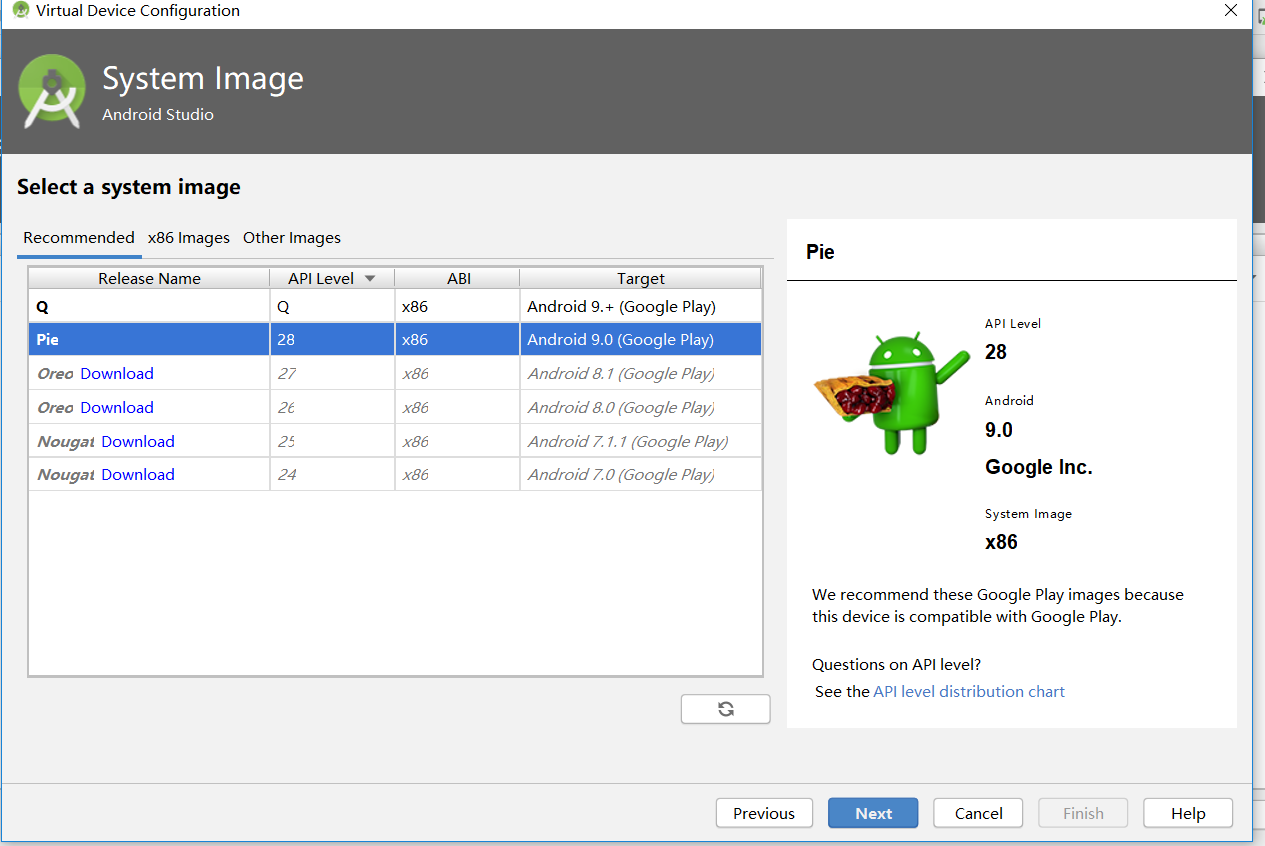Click the Android Pie mascot image
The image size is (1265, 846).
click(x=891, y=394)
